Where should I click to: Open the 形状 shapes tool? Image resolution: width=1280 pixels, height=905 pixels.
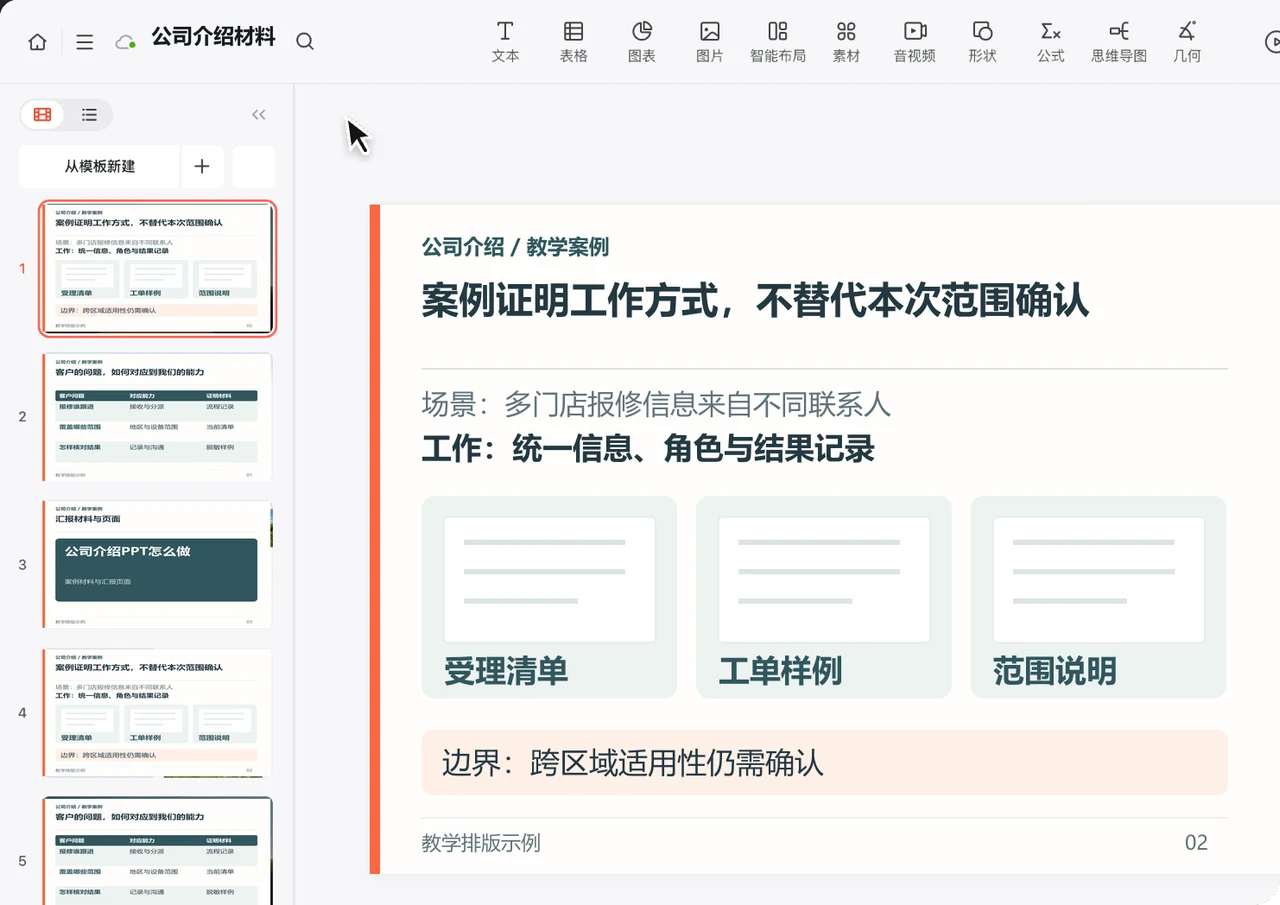(983, 42)
